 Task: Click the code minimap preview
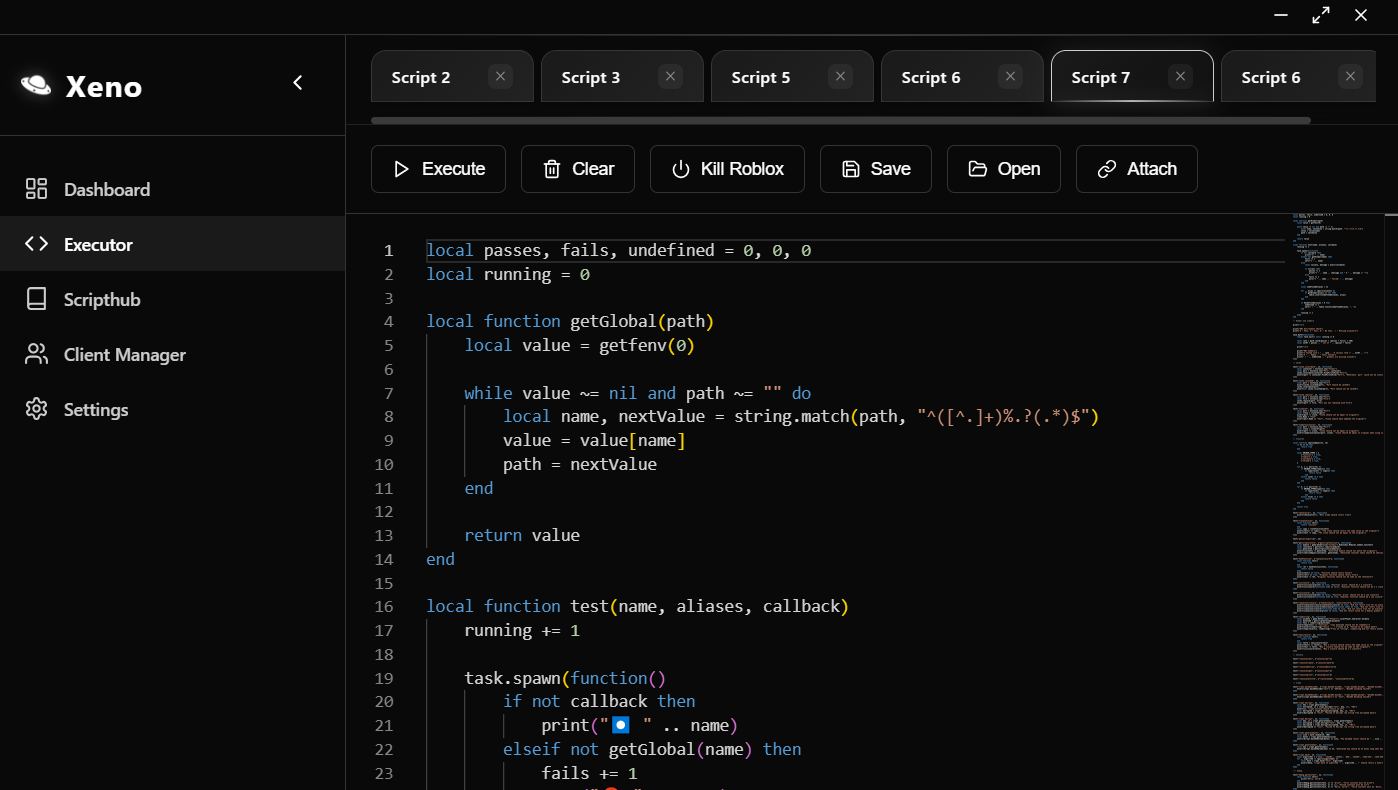1340,500
